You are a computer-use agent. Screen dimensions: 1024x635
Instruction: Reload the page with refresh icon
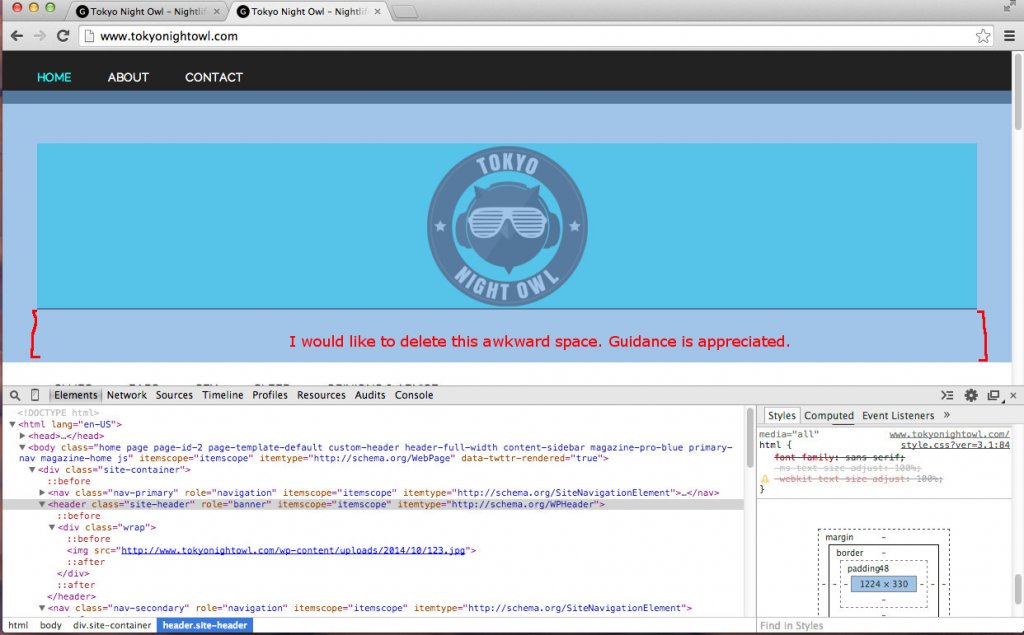tap(63, 36)
